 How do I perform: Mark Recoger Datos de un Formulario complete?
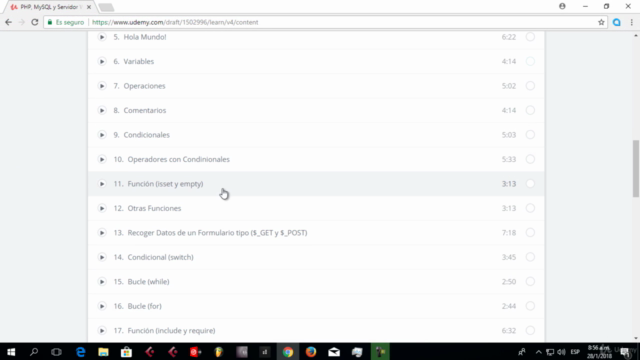[530, 233]
